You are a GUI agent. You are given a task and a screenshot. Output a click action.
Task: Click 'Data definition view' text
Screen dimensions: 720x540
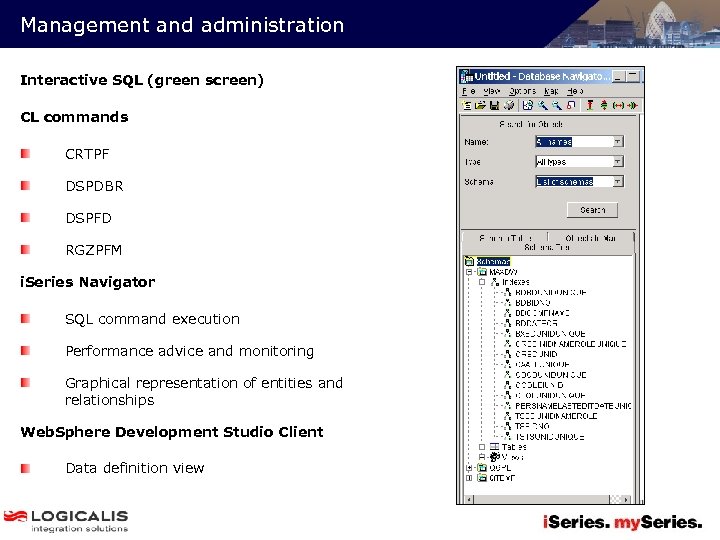[x=135, y=468]
